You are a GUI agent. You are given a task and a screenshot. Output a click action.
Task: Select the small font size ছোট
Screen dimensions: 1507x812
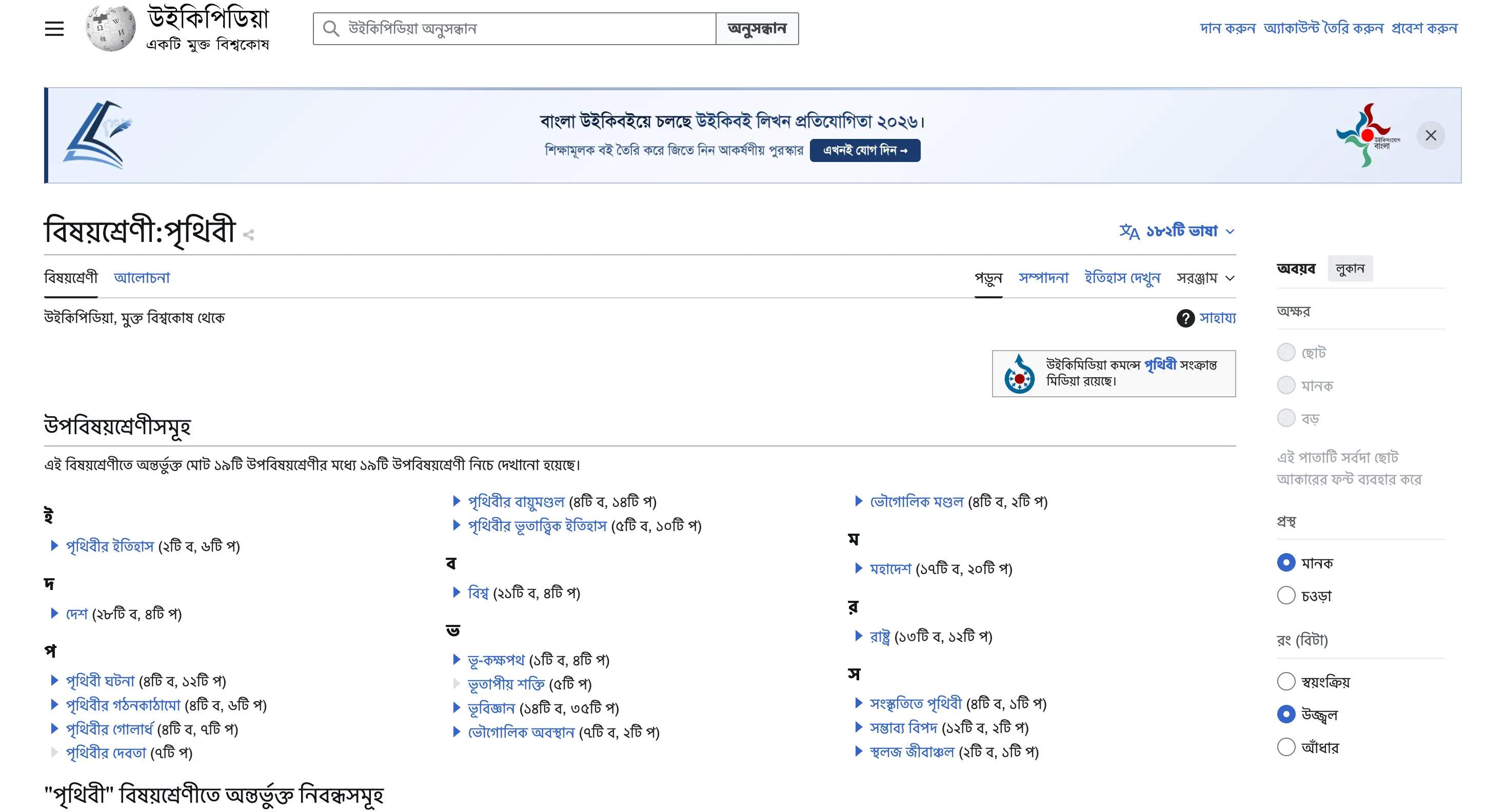(x=1285, y=353)
